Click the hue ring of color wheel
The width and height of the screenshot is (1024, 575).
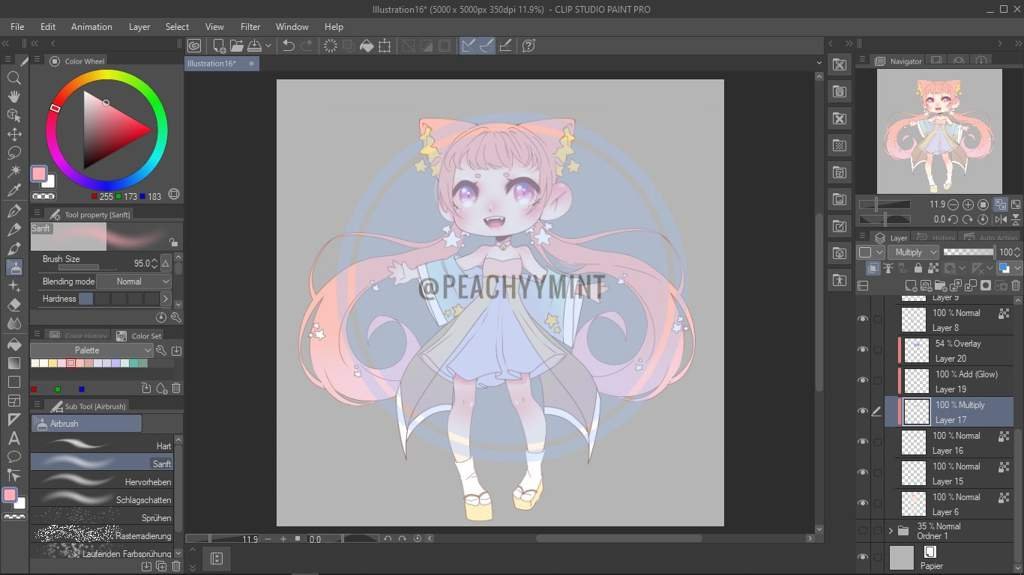106,76
